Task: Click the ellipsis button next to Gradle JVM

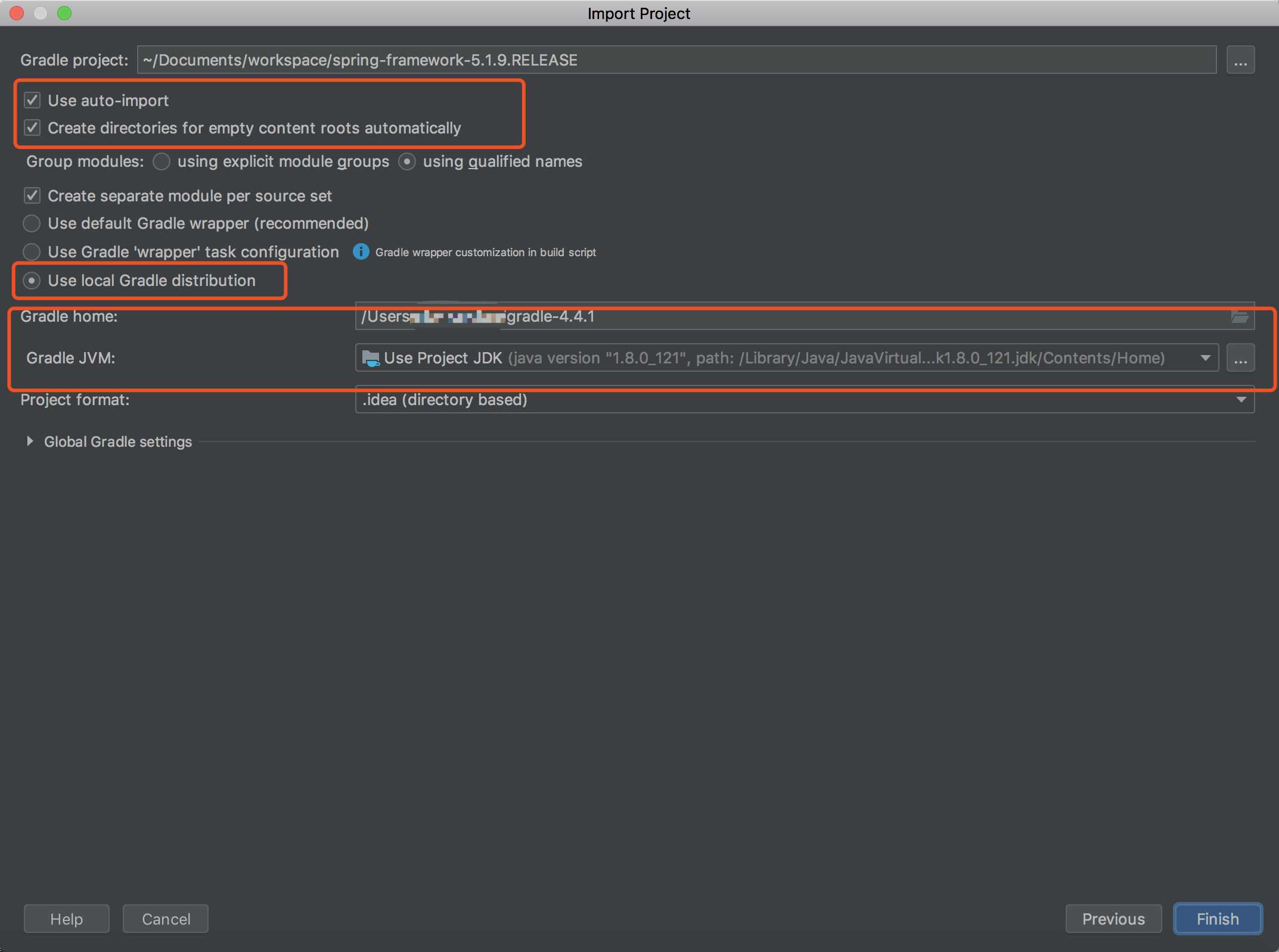Action: pos(1240,358)
